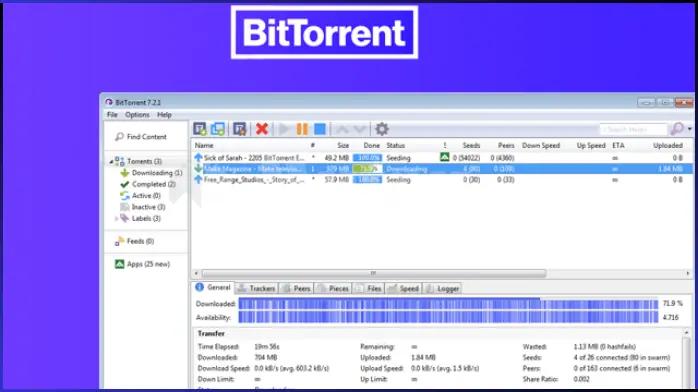Click details pane scroll up arrow
Image resolution: width=698 pixels, height=392 pixels.
click(x=686, y=333)
